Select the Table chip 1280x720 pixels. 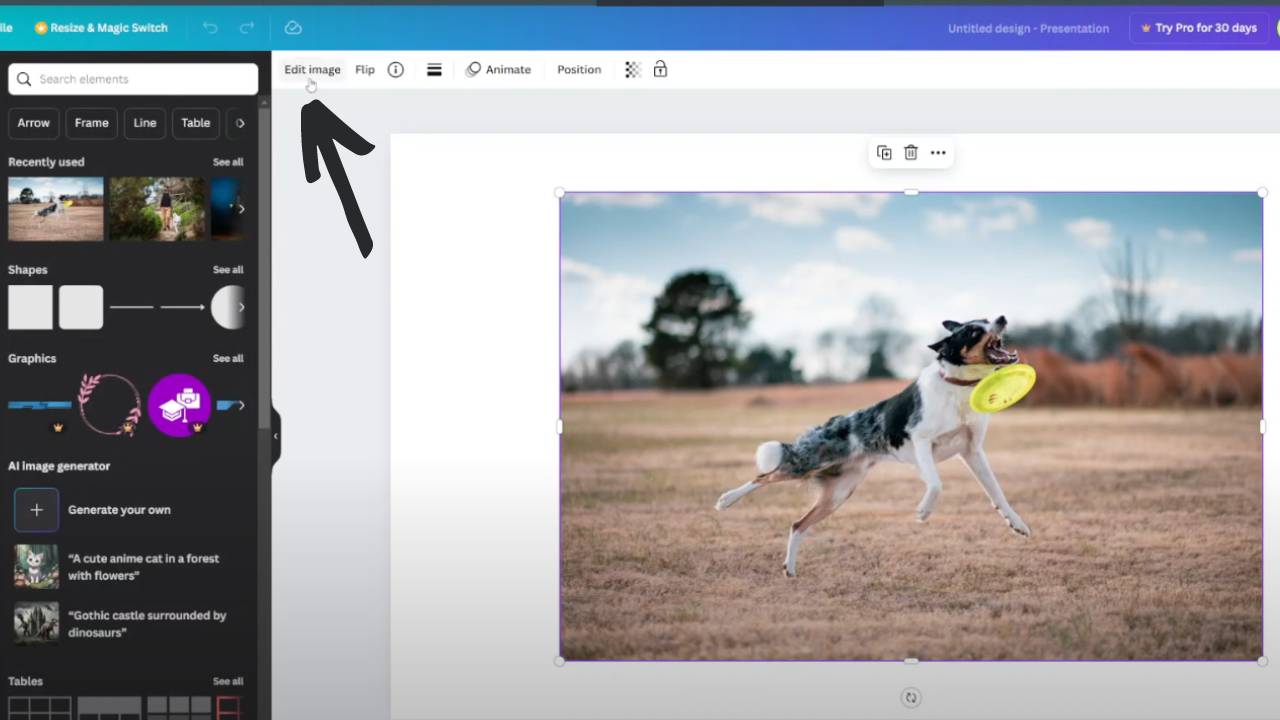(196, 123)
